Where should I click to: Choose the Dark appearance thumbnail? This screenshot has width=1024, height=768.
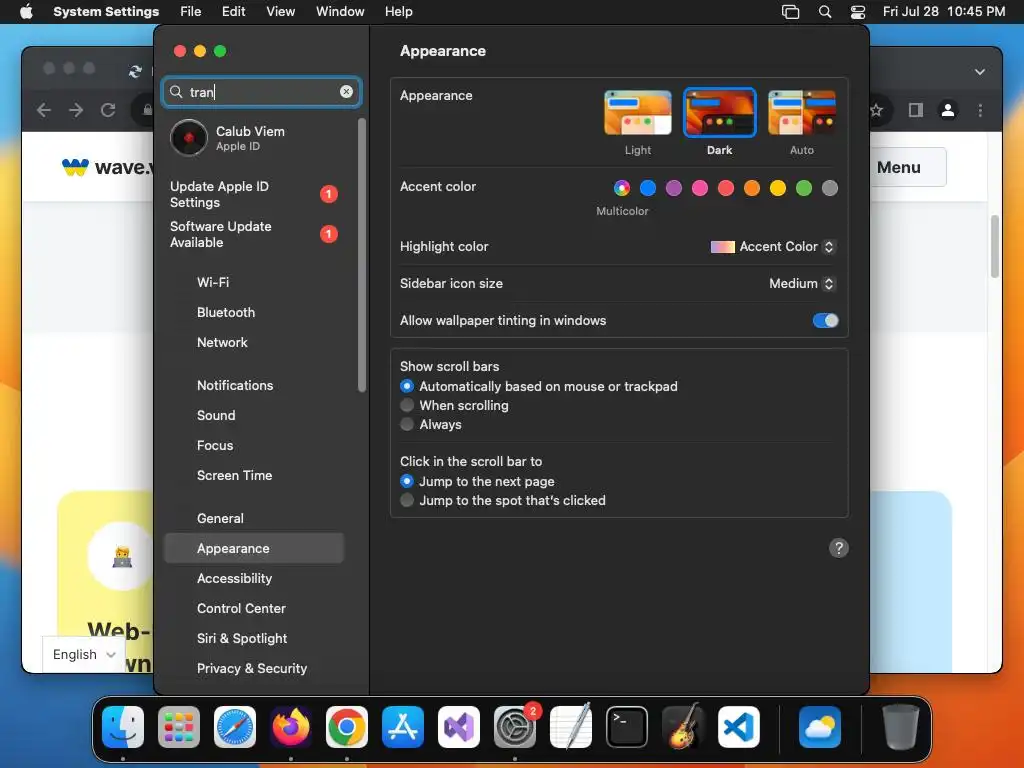point(719,113)
